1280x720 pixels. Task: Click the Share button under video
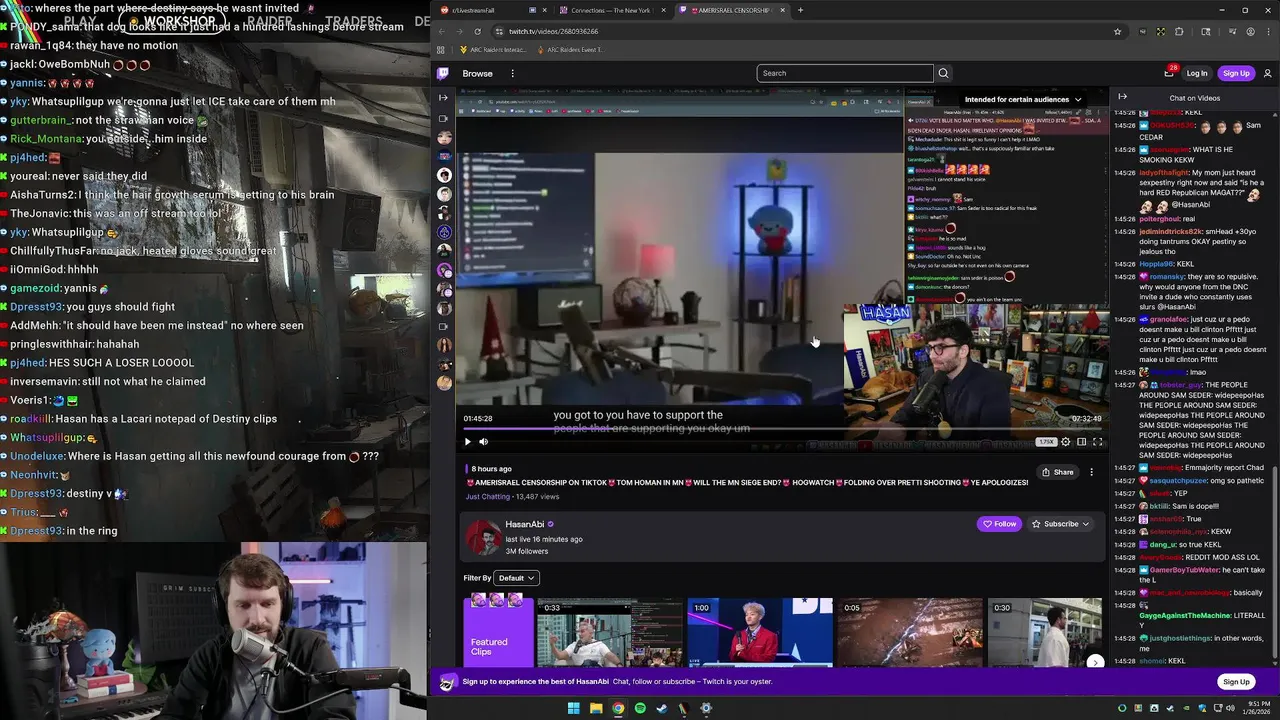pyautogui.click(x=1057, y=472)
